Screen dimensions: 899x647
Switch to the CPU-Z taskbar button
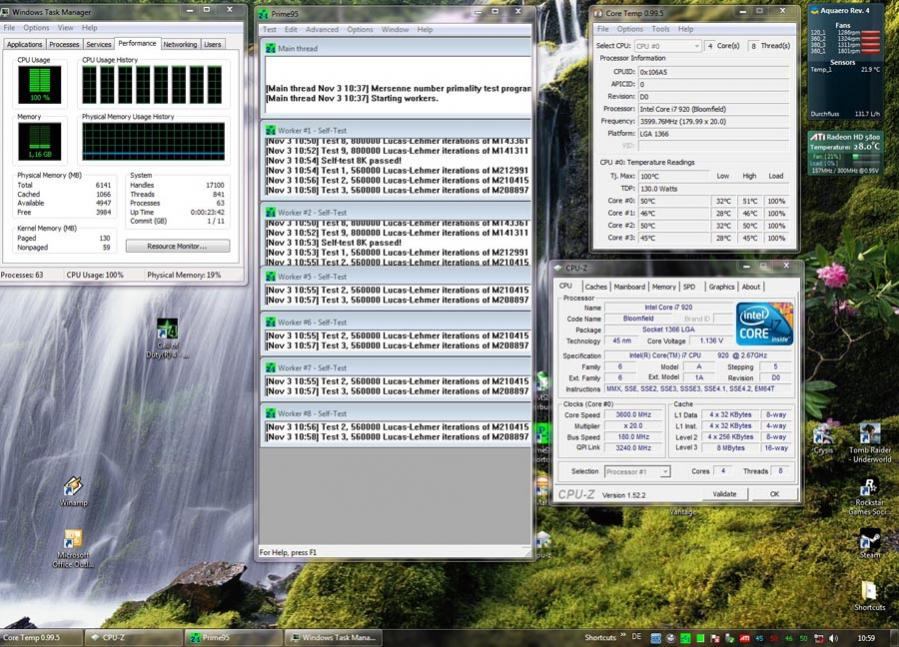click(x=135, y=637)
